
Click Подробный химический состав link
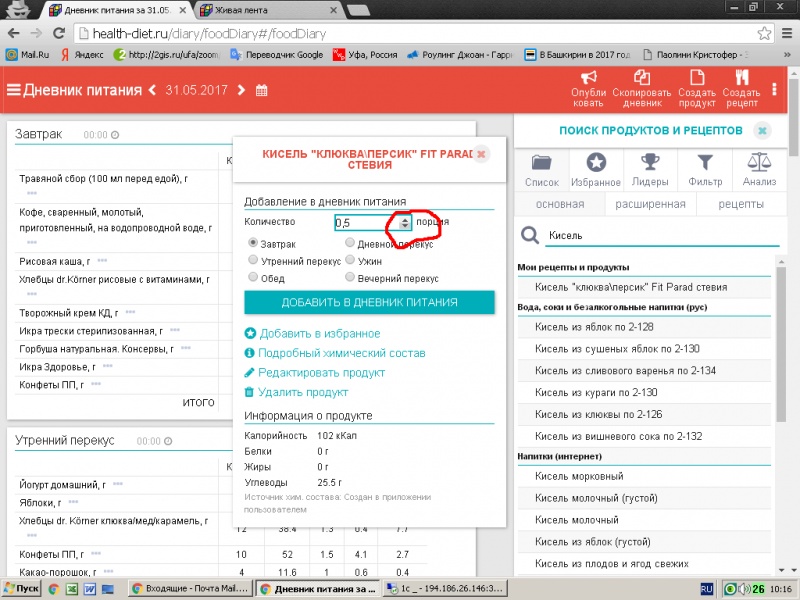341,353
